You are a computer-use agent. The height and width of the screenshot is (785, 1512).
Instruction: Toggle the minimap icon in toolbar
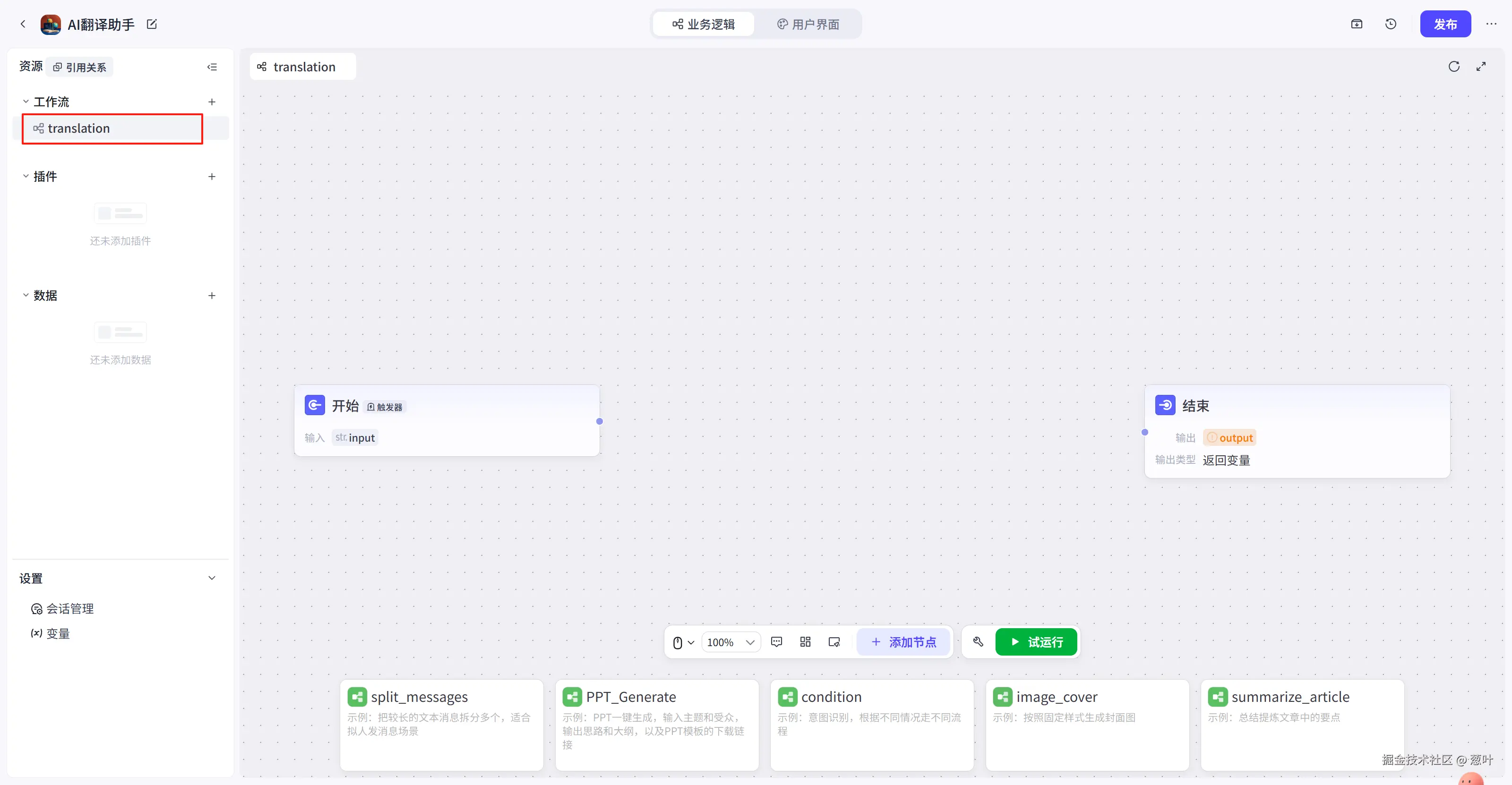click(834, 642)
